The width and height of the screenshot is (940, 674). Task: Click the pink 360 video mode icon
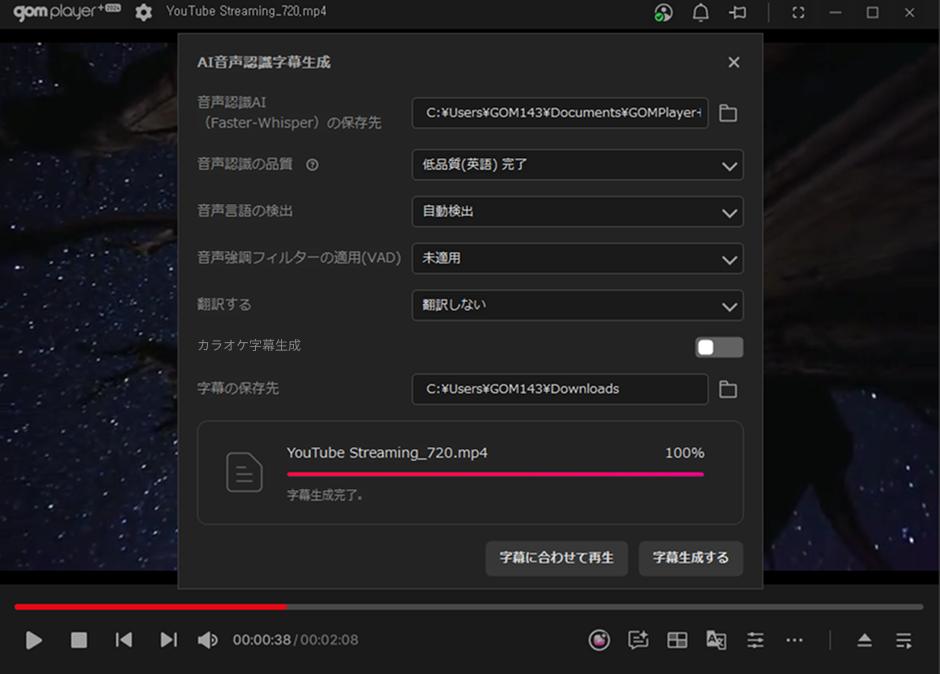pyautogui.click(x=599, y=640)
